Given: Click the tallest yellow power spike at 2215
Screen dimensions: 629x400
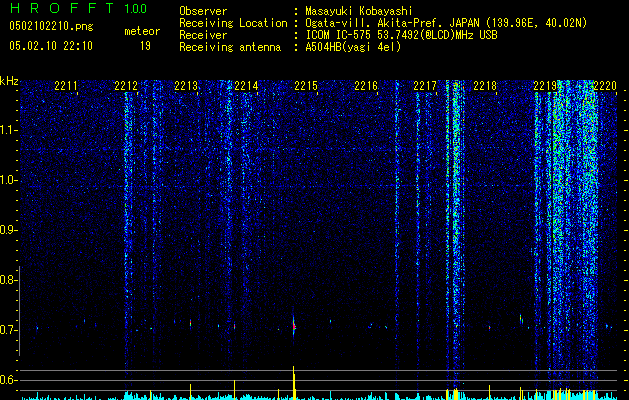Looking at the screenshot, I should pyautogui.click(x=294, y=382).
